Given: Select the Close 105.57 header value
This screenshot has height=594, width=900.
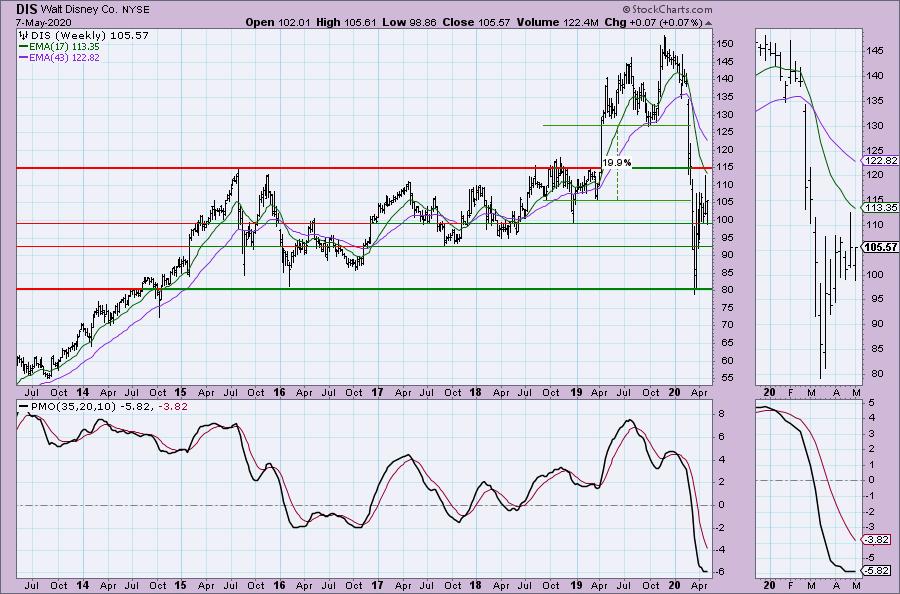Looking at the screenshot, I should click(x=476, y=22).
